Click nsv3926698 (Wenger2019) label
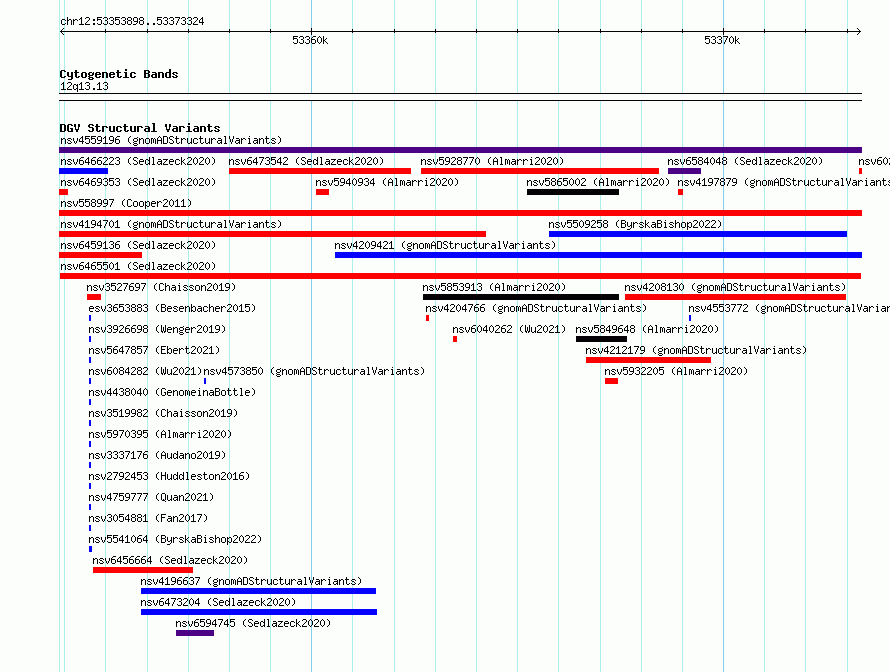The height and width of the screenshot is (672, 890). (x=157, y=329)
